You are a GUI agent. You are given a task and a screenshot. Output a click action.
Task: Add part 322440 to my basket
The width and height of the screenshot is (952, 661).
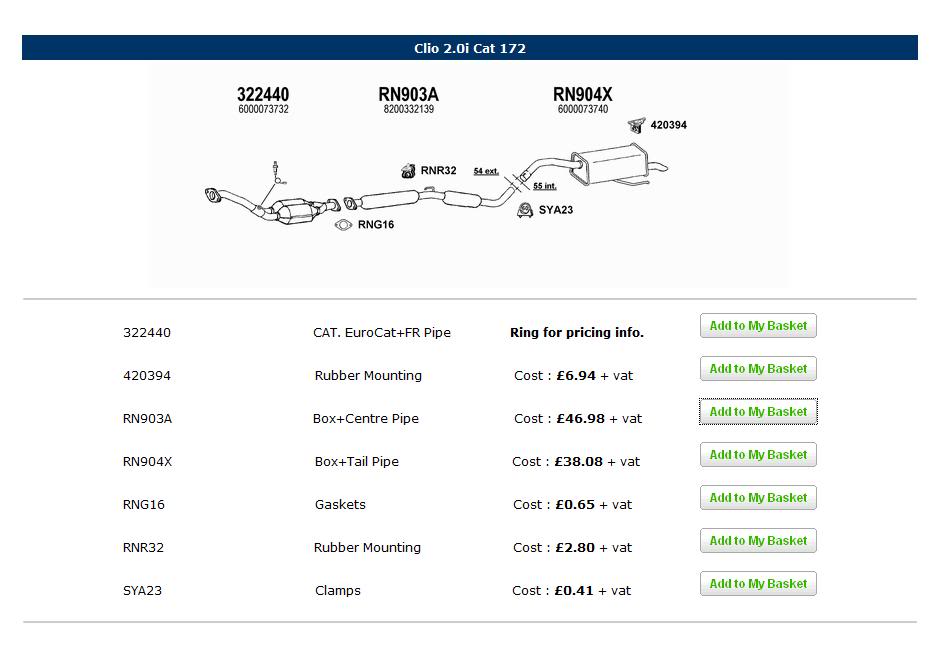[x=758, y=326]
